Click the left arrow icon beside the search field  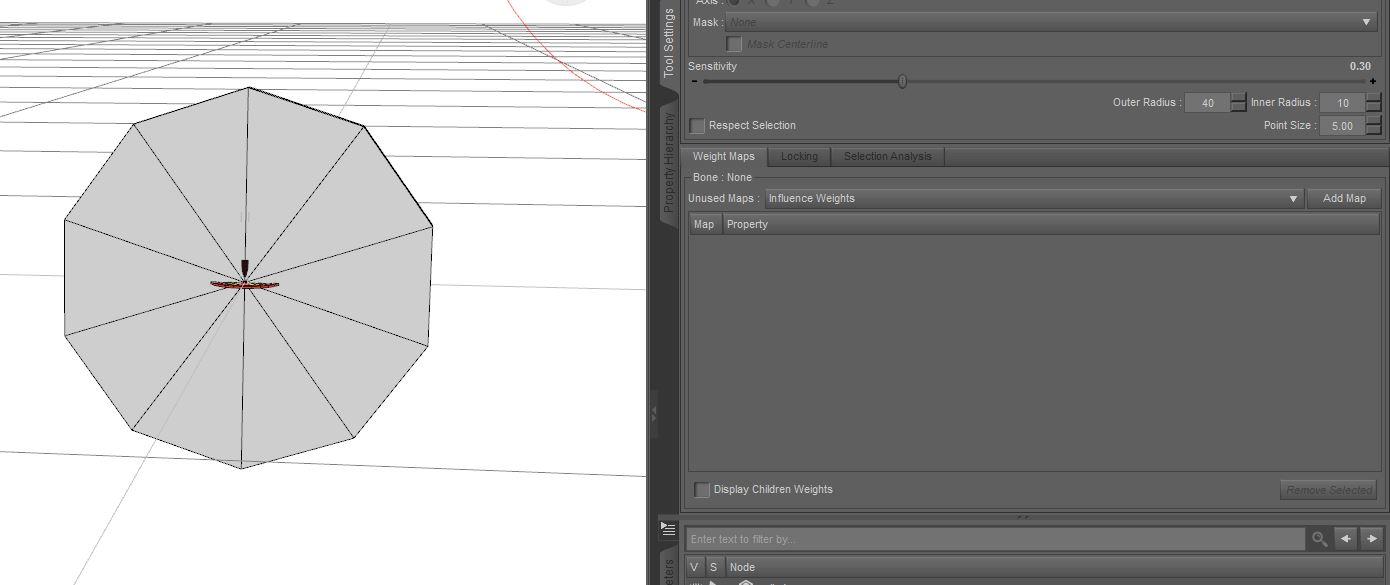[x=1345, y=539]
